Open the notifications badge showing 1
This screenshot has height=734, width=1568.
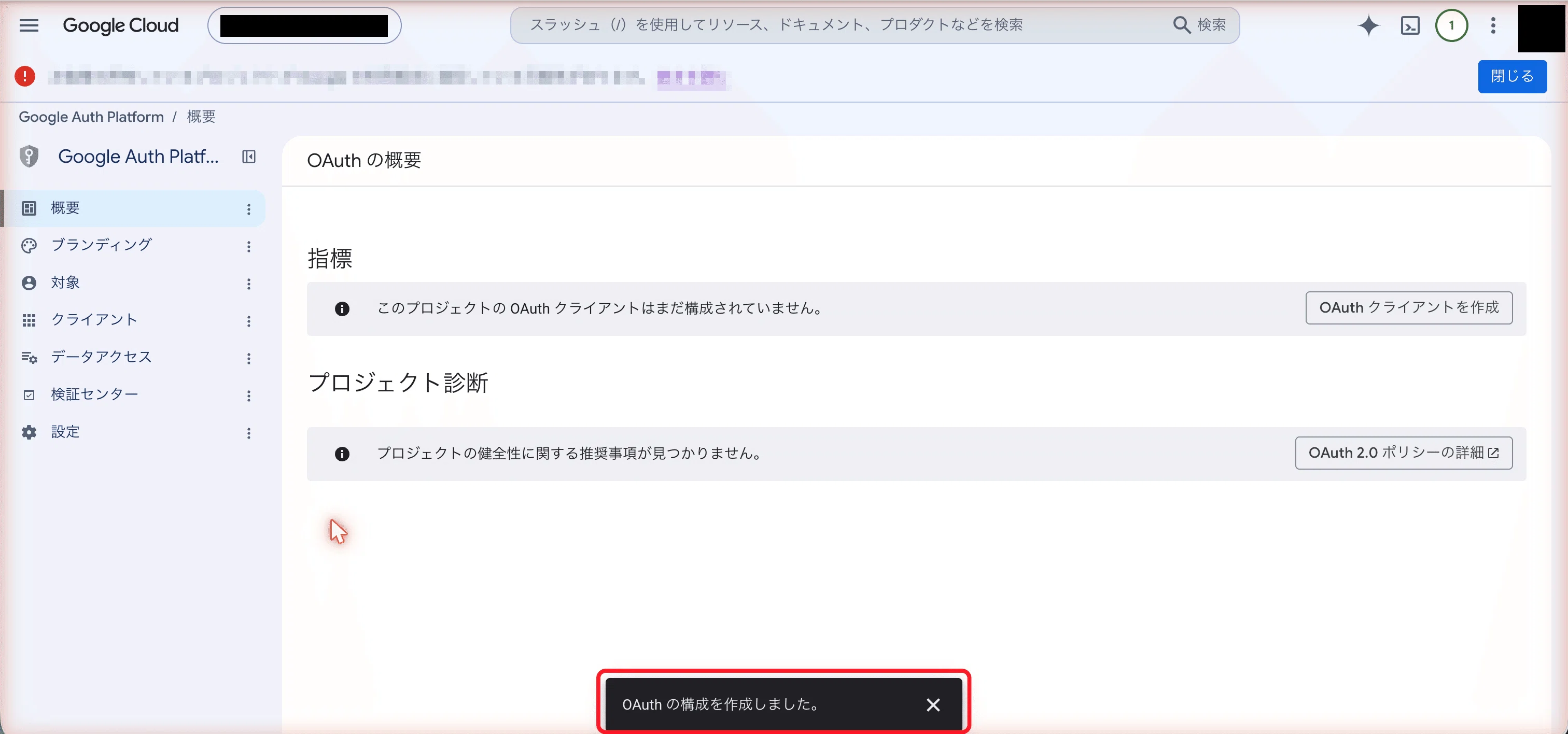pyautogui.click(x=1452, y=25)
